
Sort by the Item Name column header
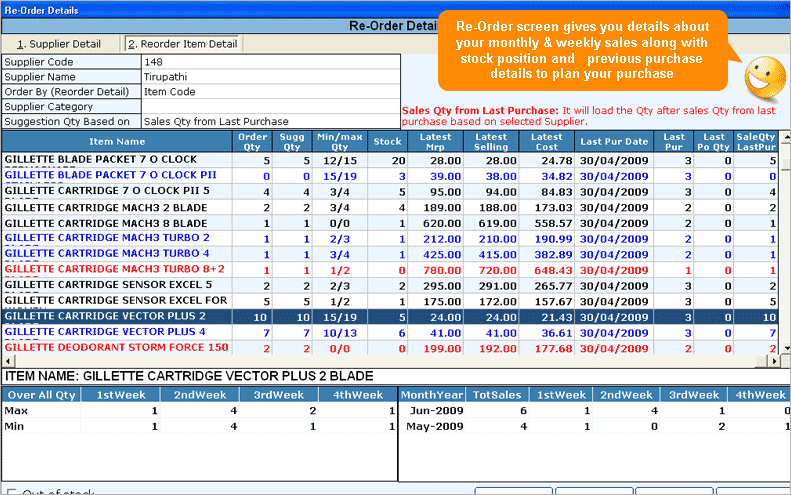(117, 142)
